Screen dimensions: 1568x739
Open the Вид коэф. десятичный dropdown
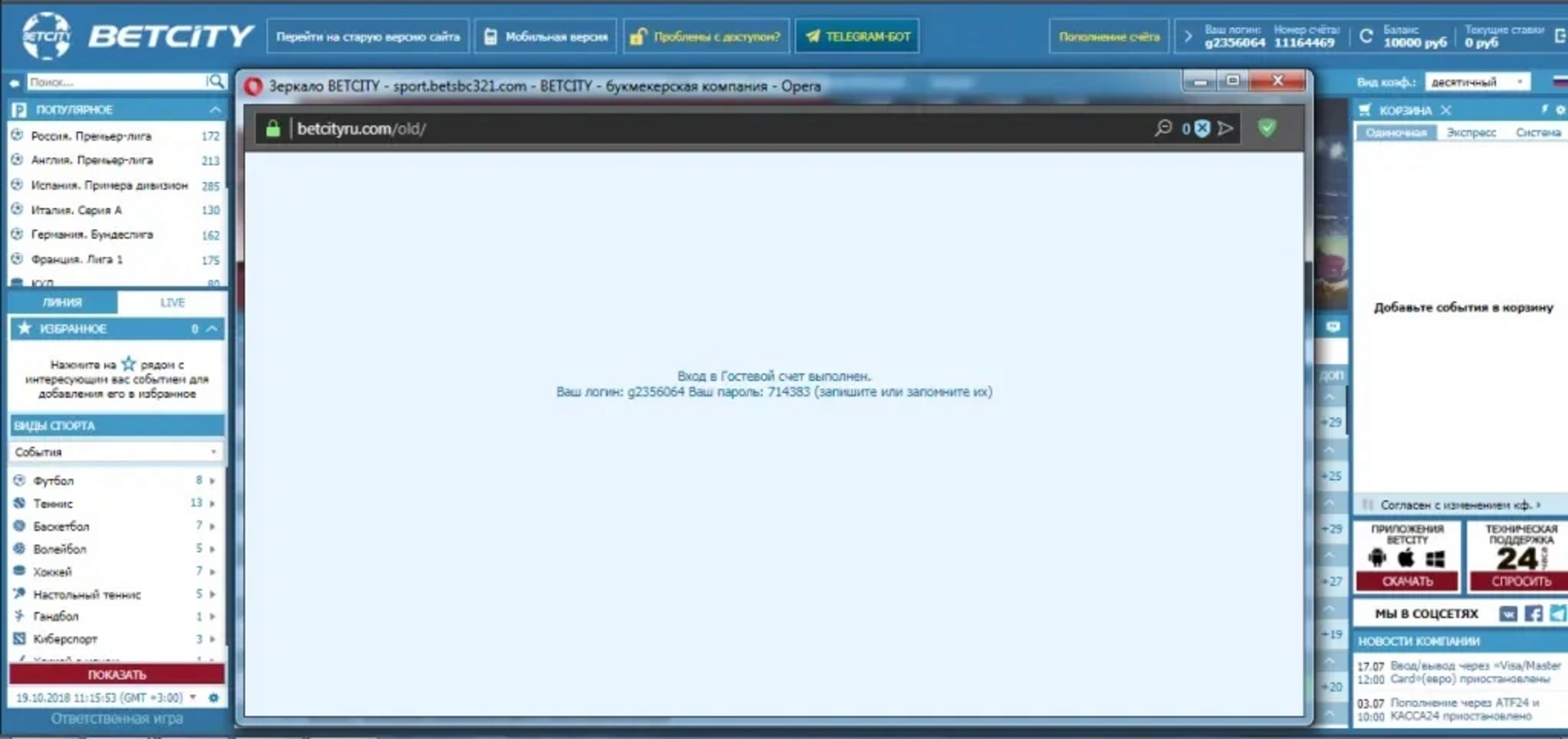(1477, 82)
